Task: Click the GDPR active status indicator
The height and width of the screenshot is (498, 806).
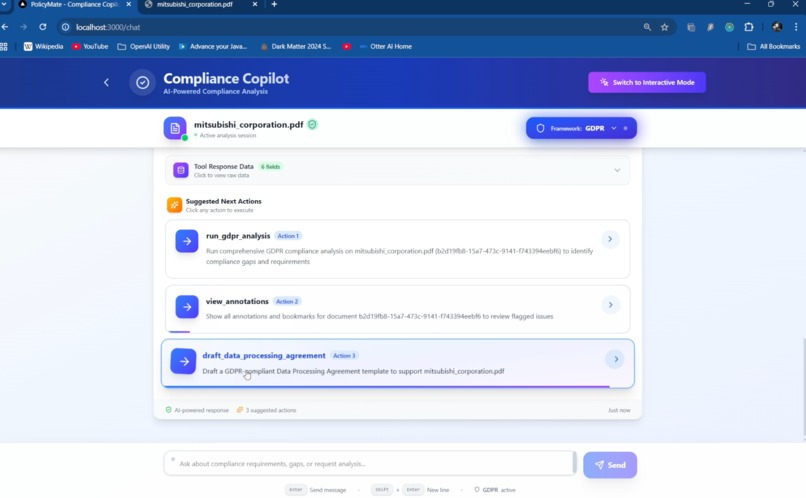Action: [x=494, y=490]
